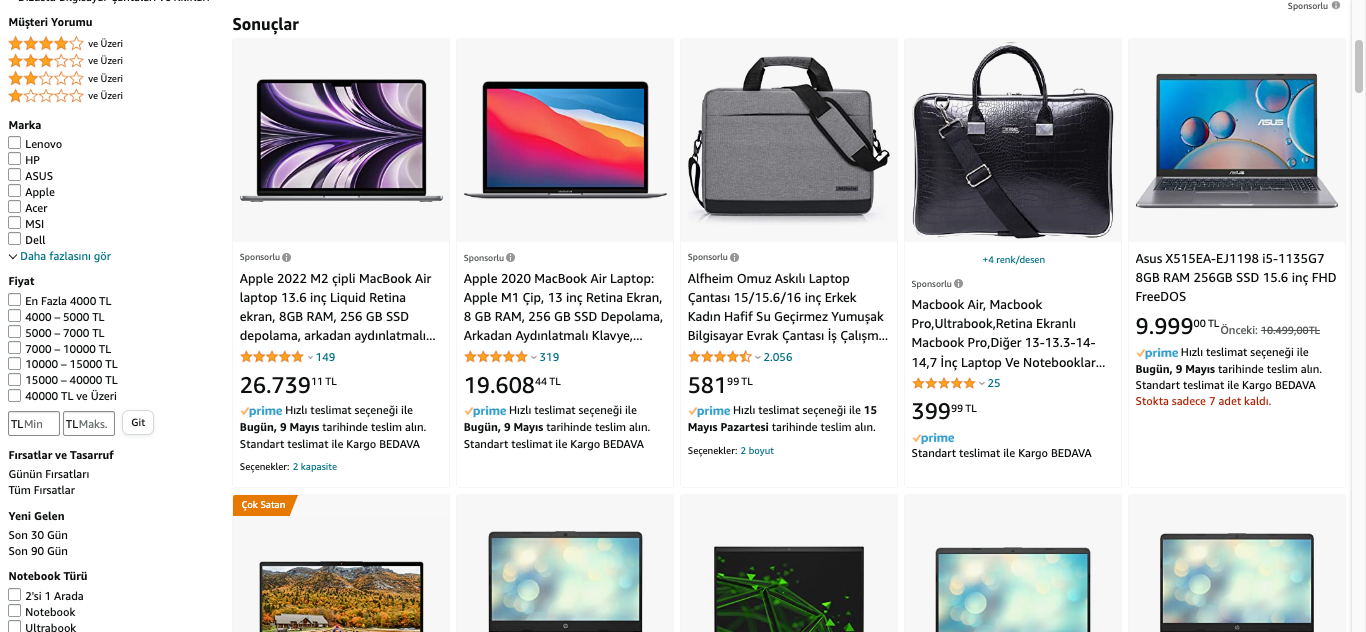Click Sponsorlu info icon under MacBook Air M2

[287, 258]
